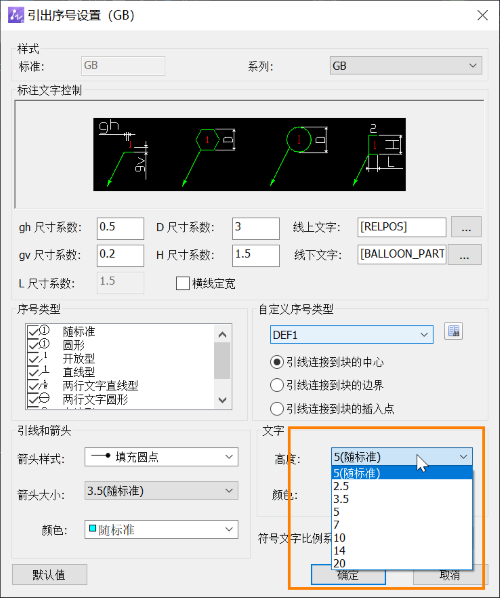Choose 7 from the height list
Image resolution: width=500 pixels, height=598 pixels.
pyautogui.click(x=402, y=525)
